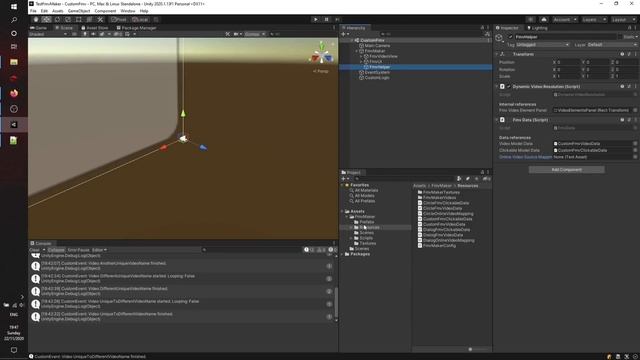
Task: Open the Account dropdown
Action: coord(565,20)
